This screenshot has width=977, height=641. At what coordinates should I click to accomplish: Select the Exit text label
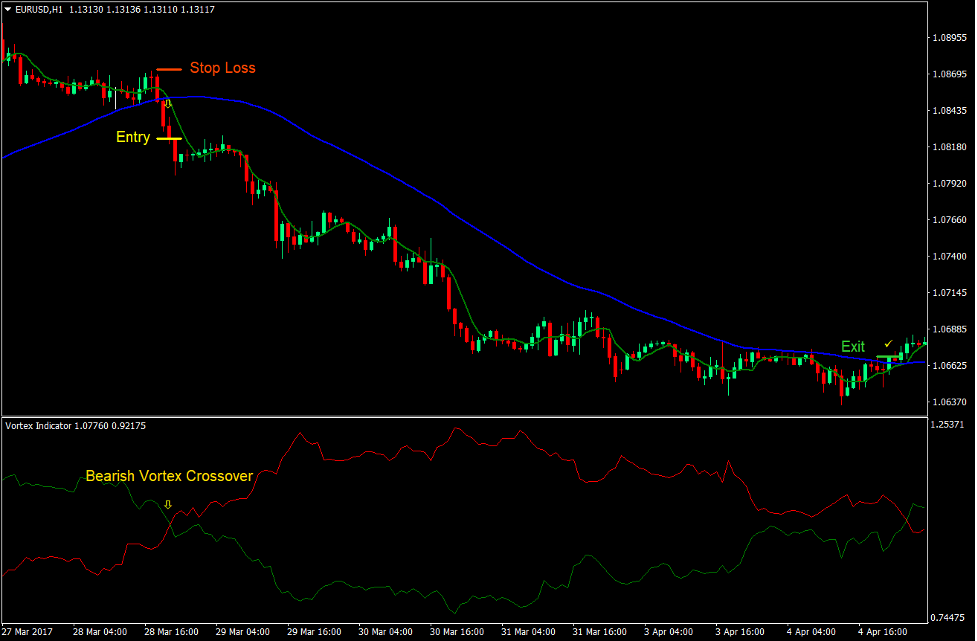(852, 346)
